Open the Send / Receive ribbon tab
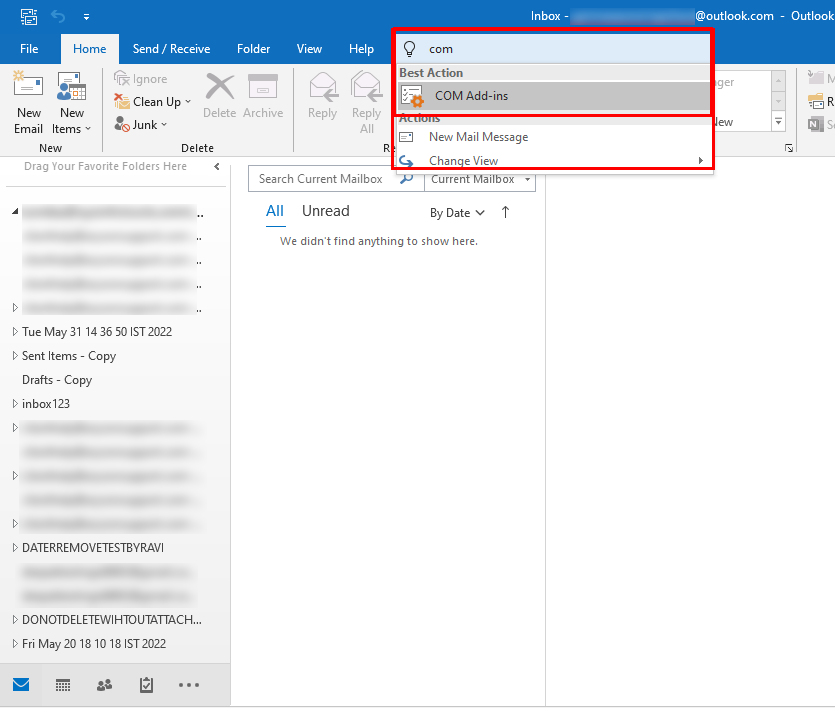Image resolution: width=835 pixels, height=708 pixels. coord(171,49)
